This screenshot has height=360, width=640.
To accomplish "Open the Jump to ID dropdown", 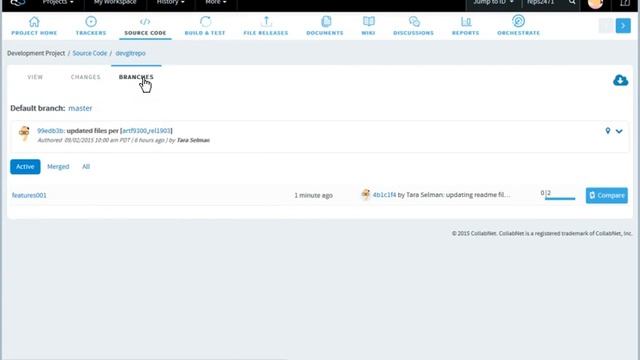I will coord(493,2).
